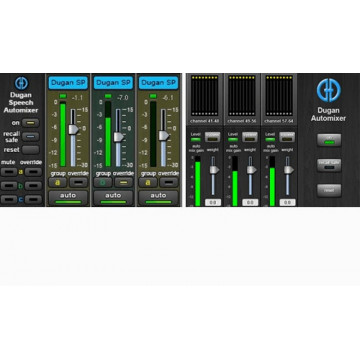Click the auto mix gain meter under channel 41-48
Image resolution: width=360 pixels, height=360 pixels.
point(198,181)
